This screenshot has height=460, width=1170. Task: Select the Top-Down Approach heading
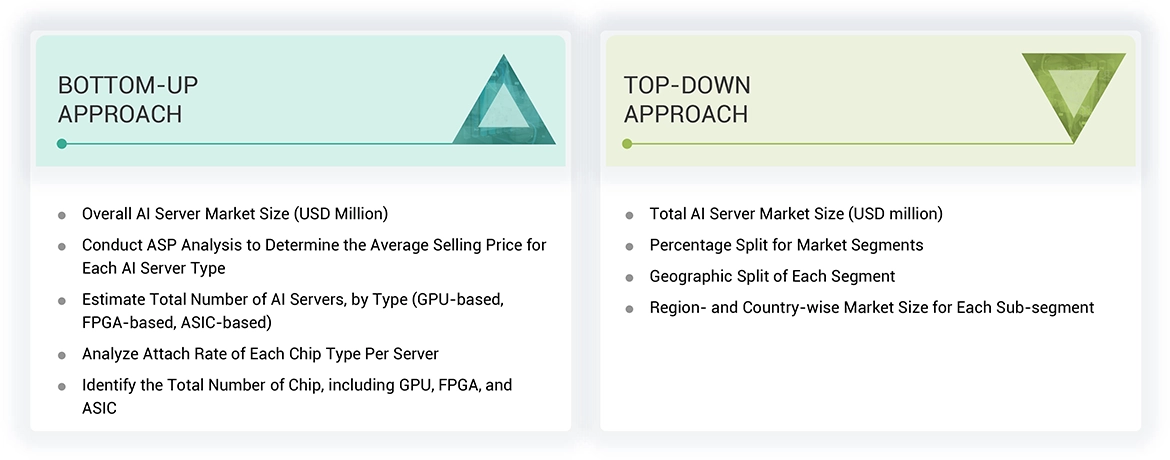(687, 99)
